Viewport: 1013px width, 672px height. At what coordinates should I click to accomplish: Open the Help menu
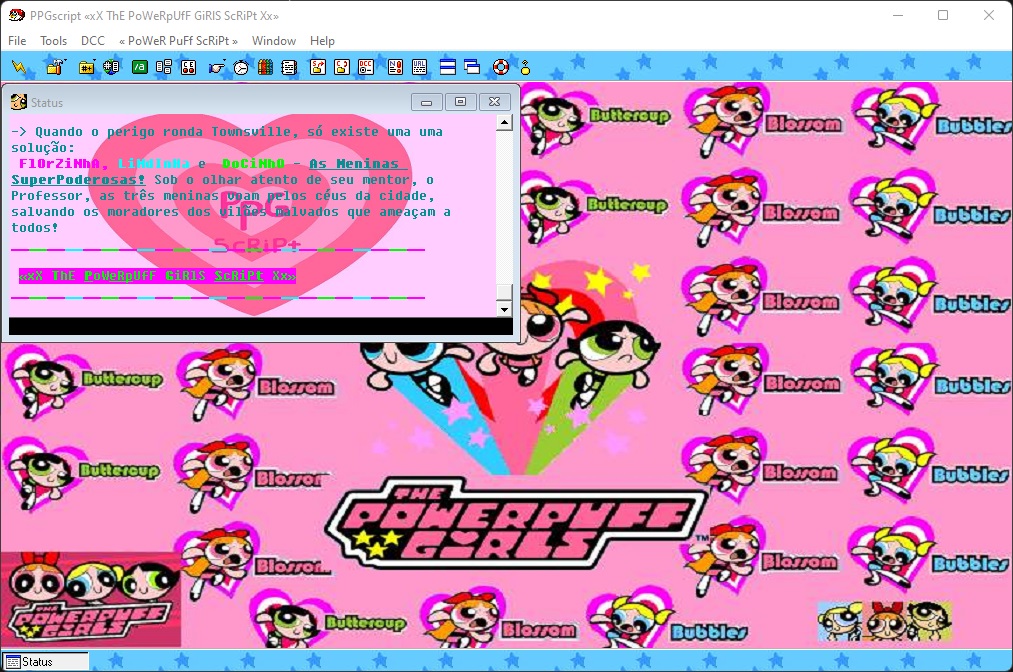(x=322, y=41)
